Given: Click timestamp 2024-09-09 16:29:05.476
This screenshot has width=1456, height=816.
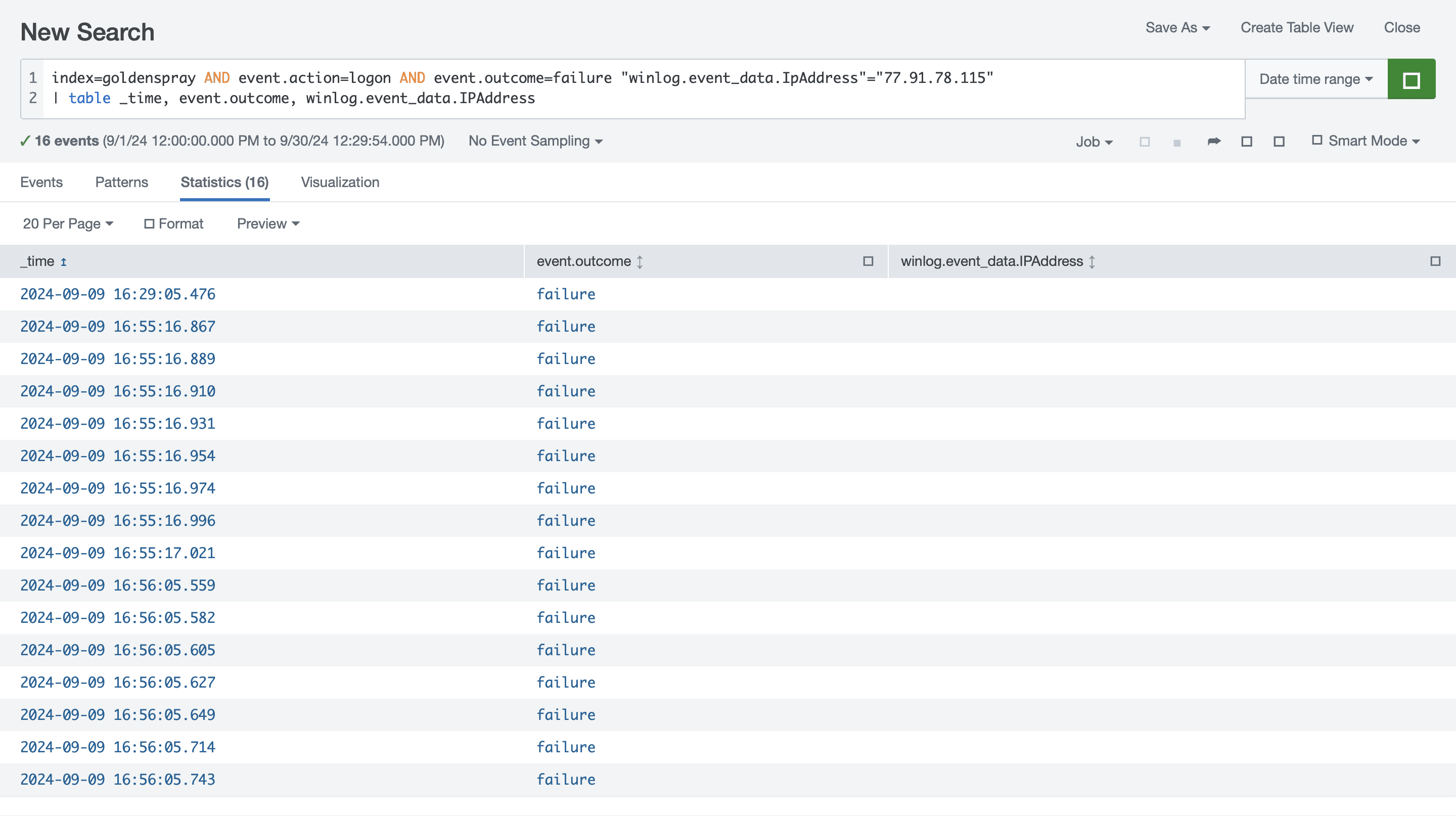Looking at the screenshot, I should coord(118,294).
